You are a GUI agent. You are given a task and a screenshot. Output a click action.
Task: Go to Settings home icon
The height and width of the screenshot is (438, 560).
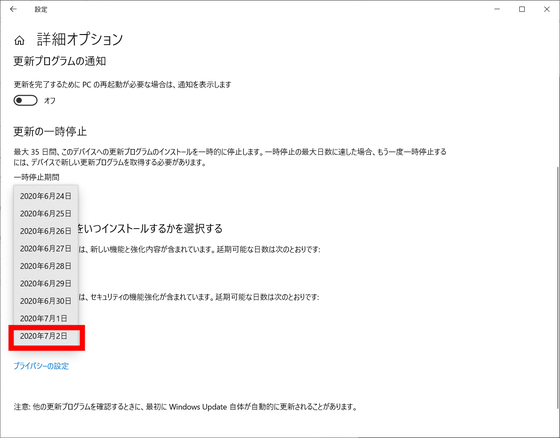pos(19,40)
